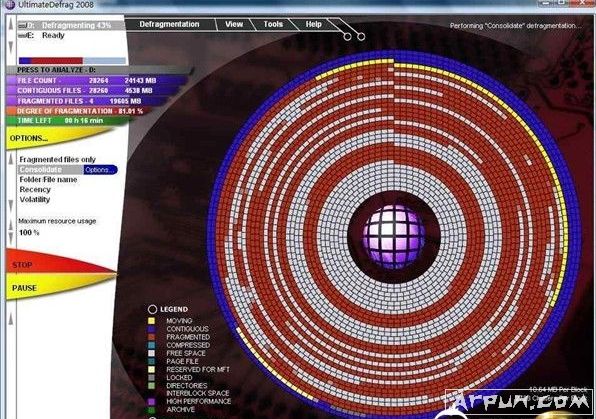Click the blue CONTIGUOUS legend swatch
The height and width of the screenshot is (419, 596).
pyautogui.click(x=151, y=329)
